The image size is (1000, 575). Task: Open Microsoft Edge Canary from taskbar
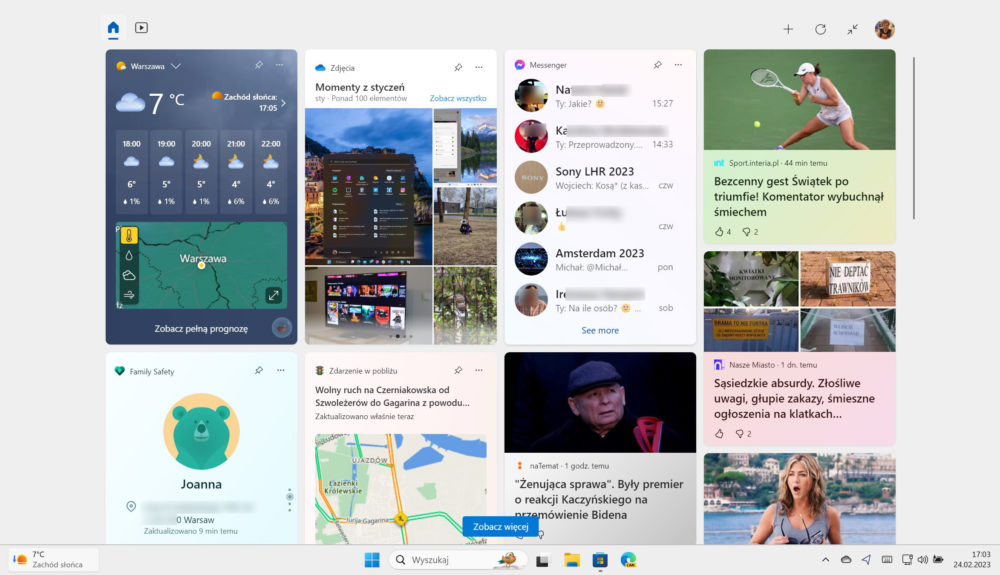pos(628,560)
